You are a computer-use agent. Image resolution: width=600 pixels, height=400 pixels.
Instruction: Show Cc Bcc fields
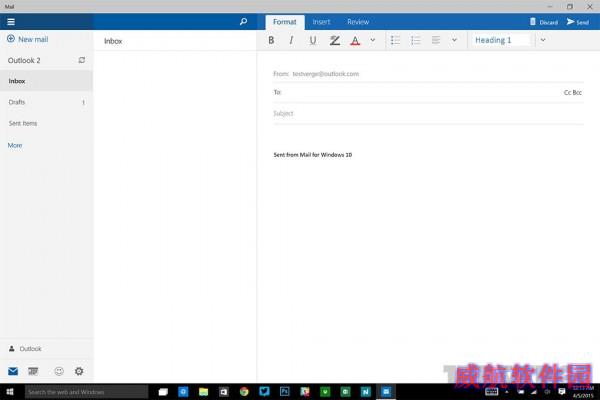click(x=573, y=92)
